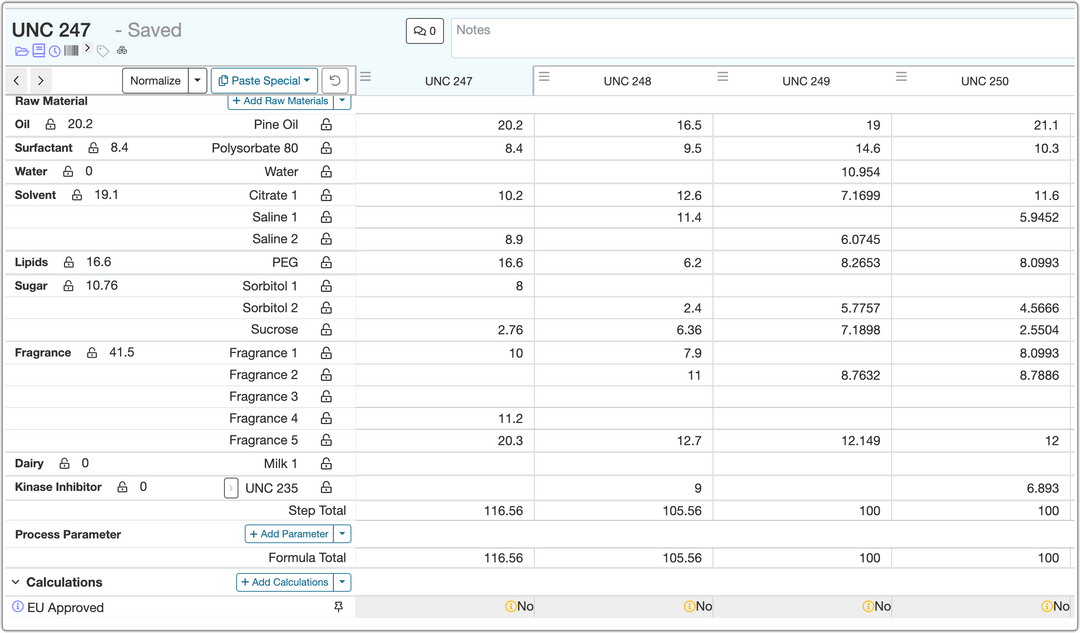Click the drag handle icon for column UNC 249
The image size is (1080, 633).
723,77
